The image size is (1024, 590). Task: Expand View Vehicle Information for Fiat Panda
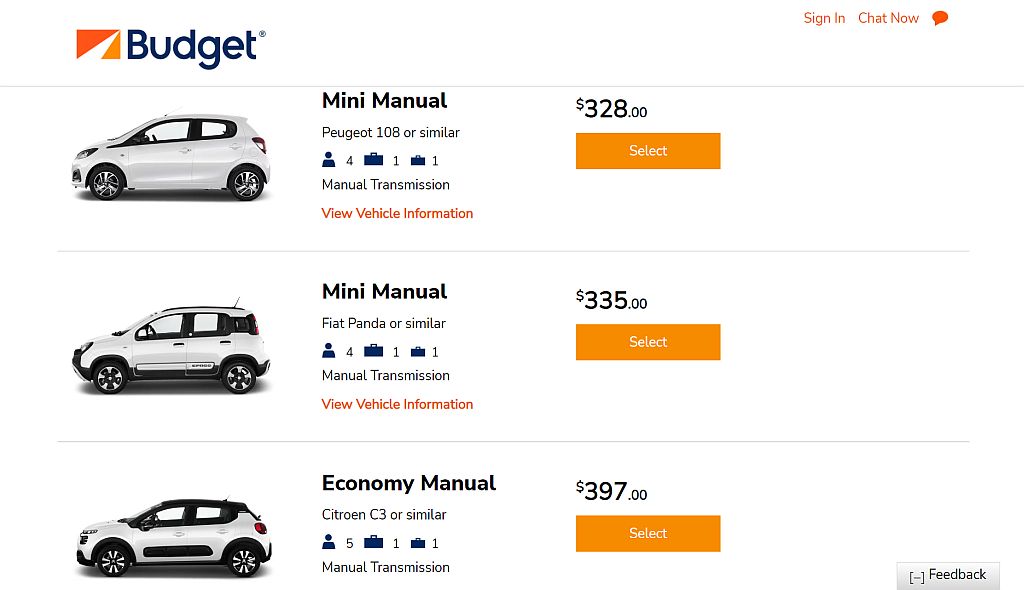tap(397, 404)
